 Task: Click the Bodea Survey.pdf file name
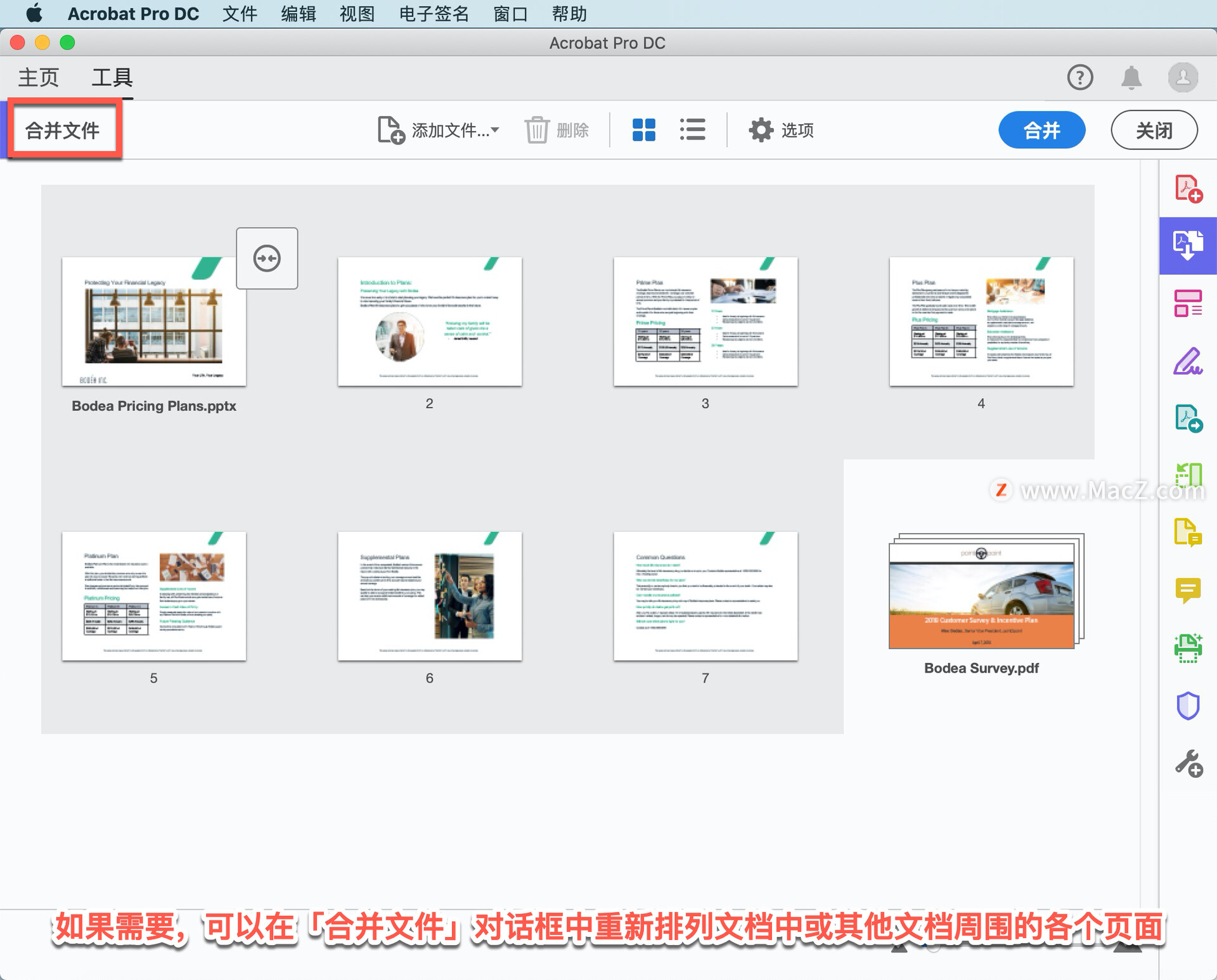(x=981, y=668)
